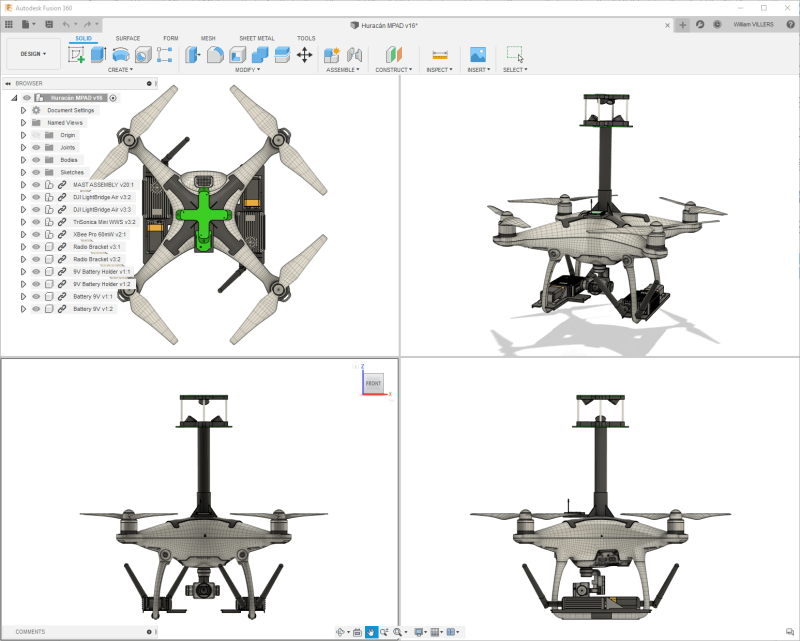The image size is (800, 641).
Task: Select the Offset Plane construct icon
Action: (x=393, y=55)
